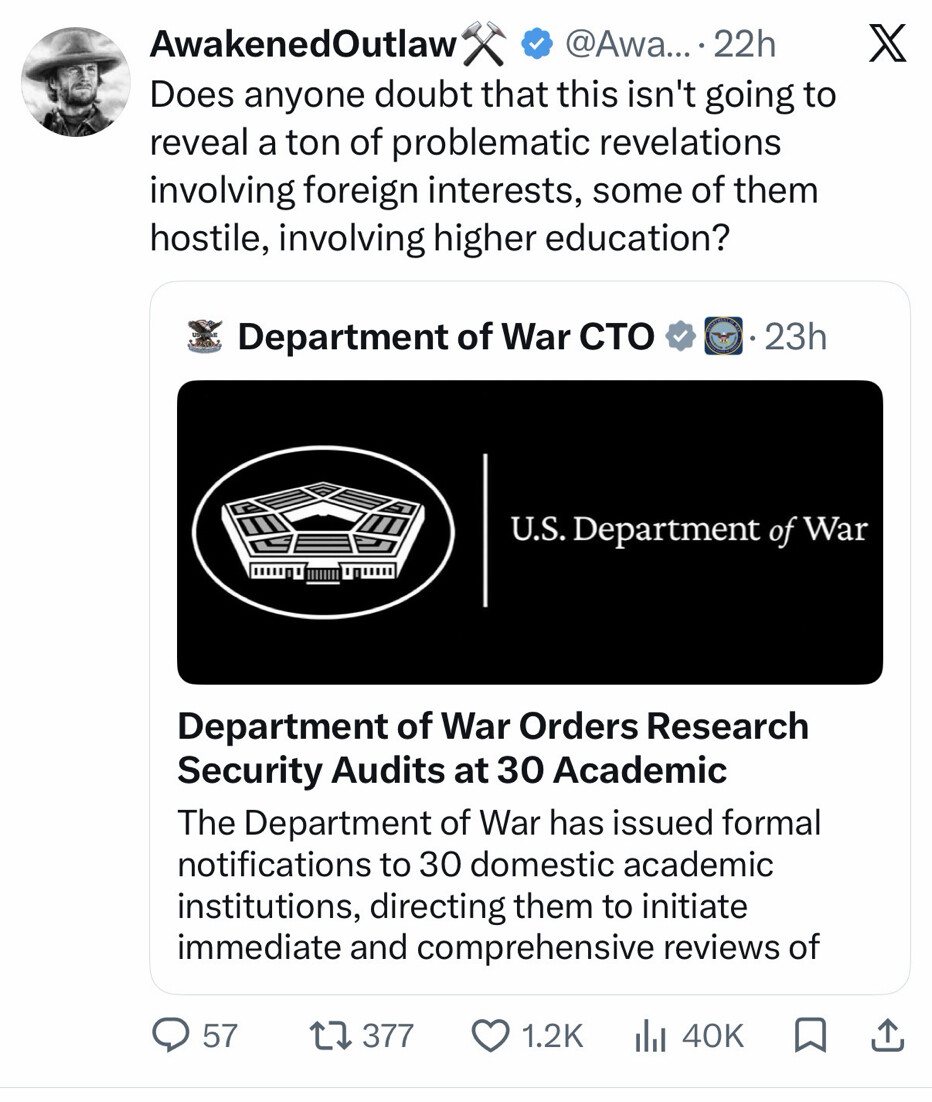Open the AwakenedOutlaw display name link

[x=304, y=44]
